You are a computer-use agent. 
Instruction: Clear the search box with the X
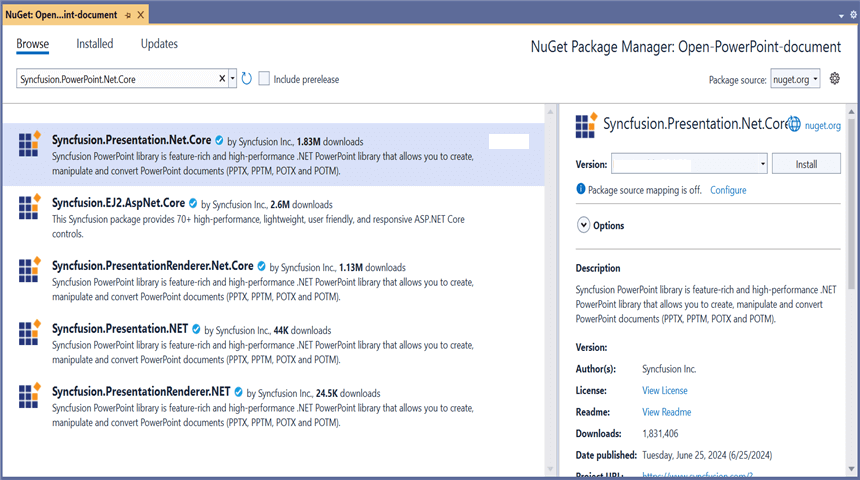(x=222, y=78)
